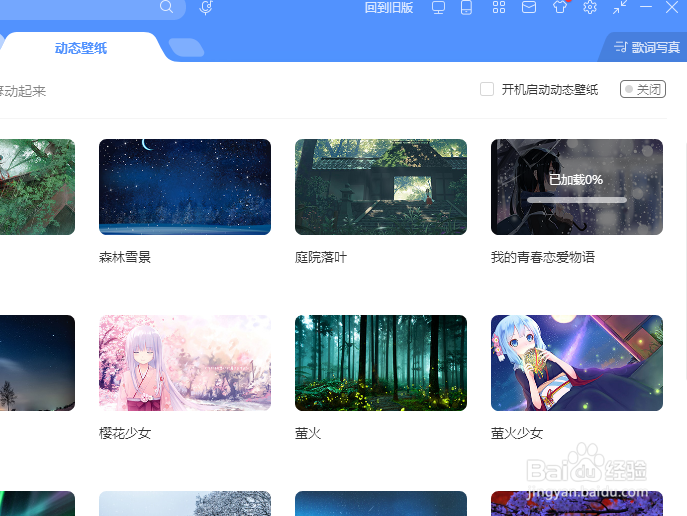The height and width of the screenshot is (516, 687).
Task: Open the desktop monitor mode icon
Action: tap(438, 7)
